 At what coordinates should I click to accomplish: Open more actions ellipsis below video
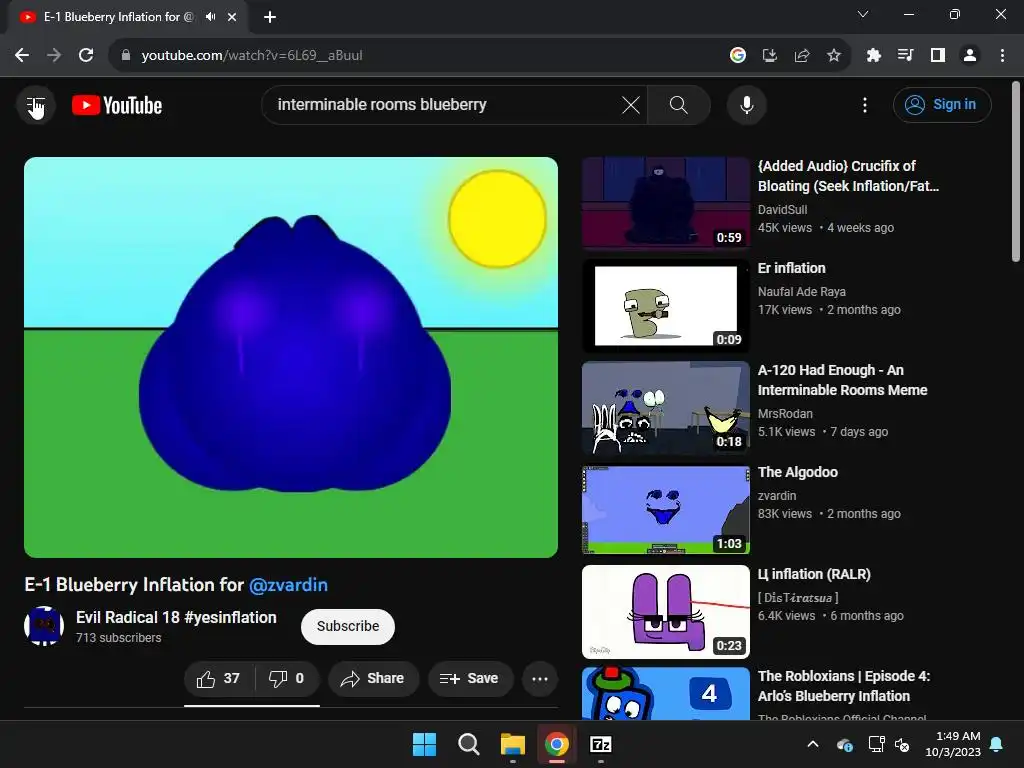[539, 679]
